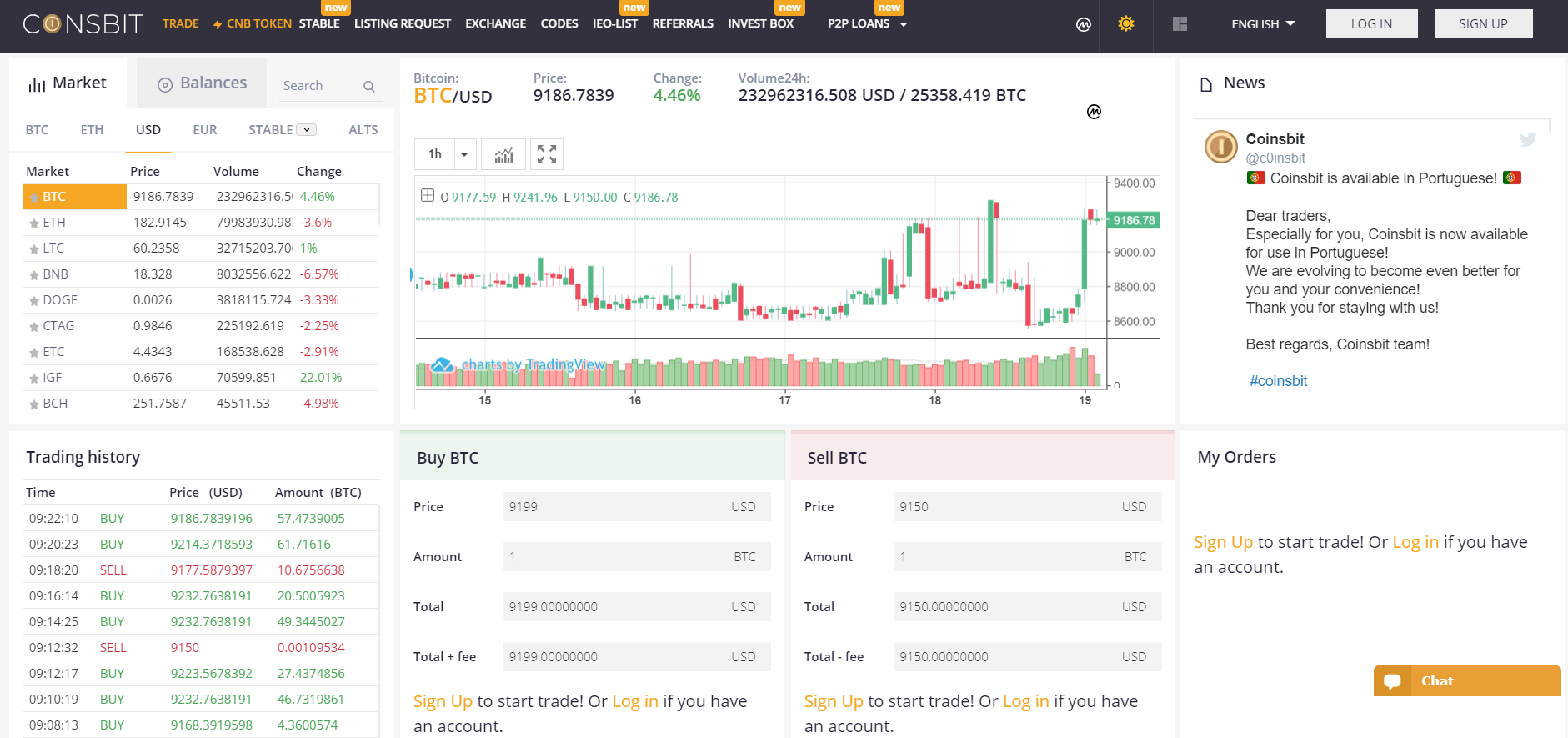Open INVEST BOX in the top navigation
Screen dimensions: 1568x738
pyautogui.click(x=760, y=23)
